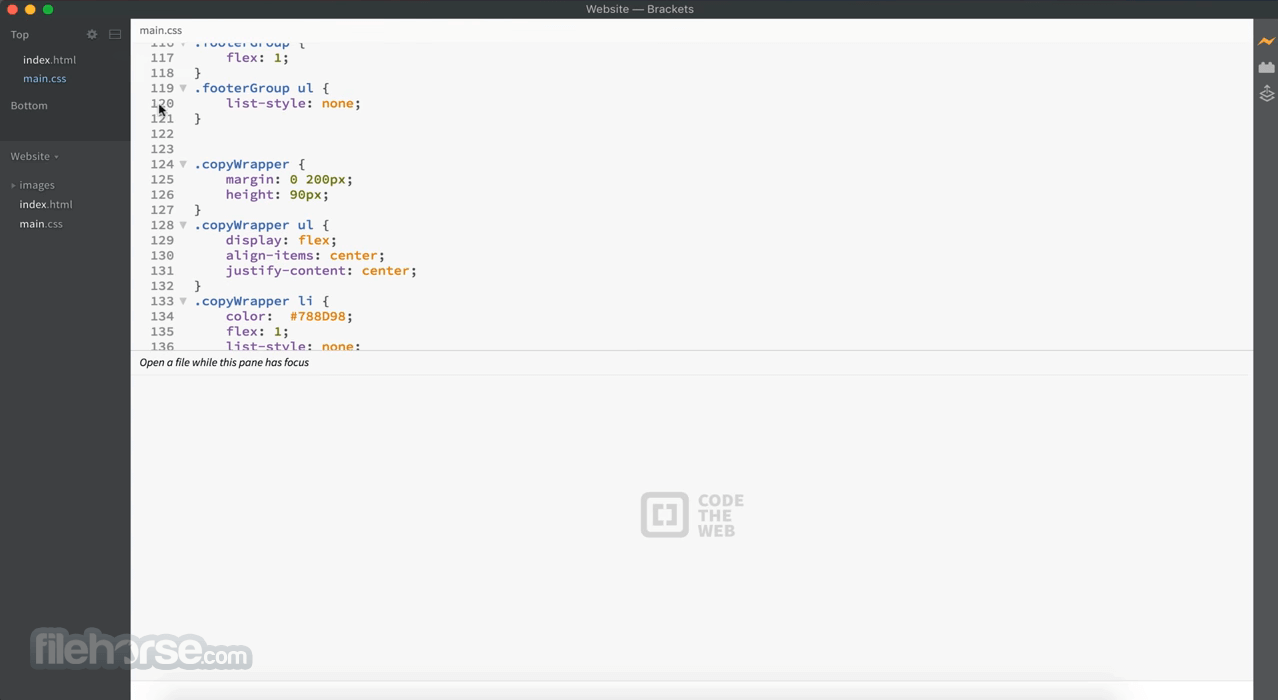Select index.html in the Top working files
The width and height of the screenshot is (1278, 700).
point(50,60)
